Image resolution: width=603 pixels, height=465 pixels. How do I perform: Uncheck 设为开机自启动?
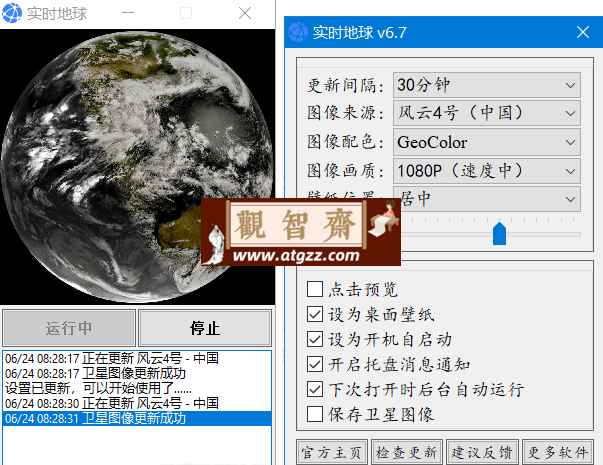[x=315, y=339]
